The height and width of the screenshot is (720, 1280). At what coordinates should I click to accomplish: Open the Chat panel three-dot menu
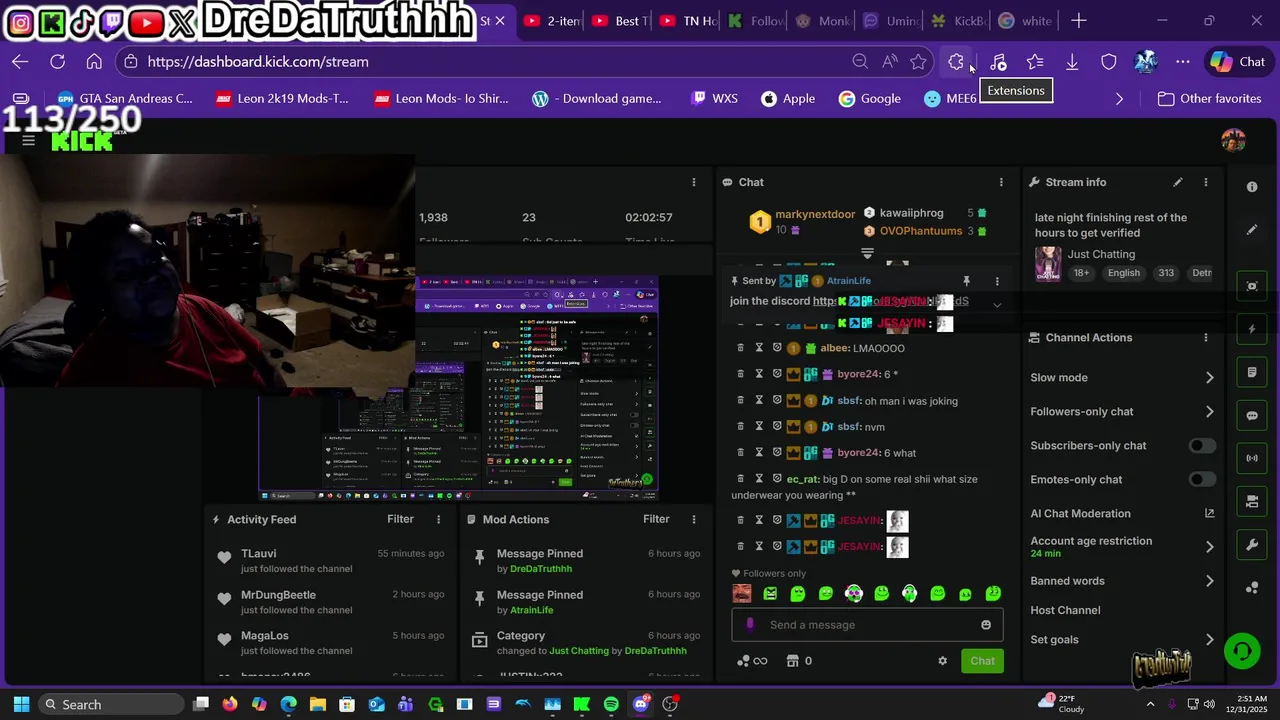[1001, 182]
